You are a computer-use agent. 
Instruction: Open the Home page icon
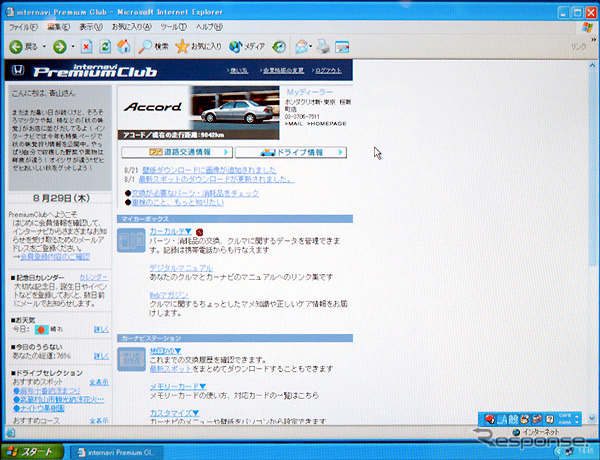click(x=124, y=47)
